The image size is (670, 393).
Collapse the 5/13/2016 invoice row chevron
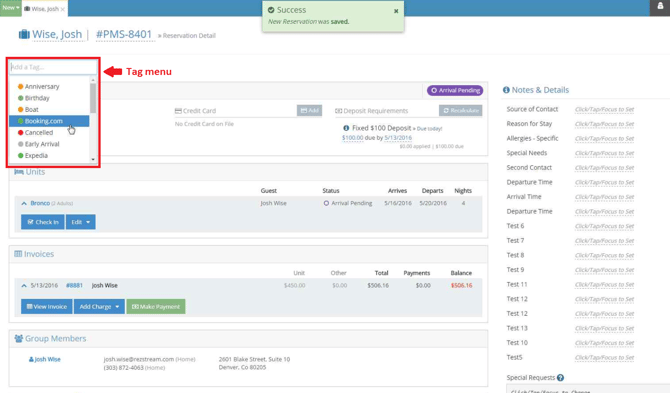tap(24, 286)
